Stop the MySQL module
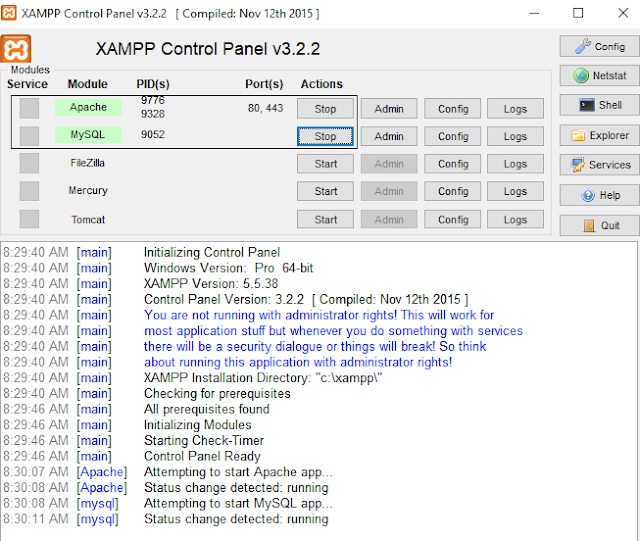Image resolution: width=640 pixels, height=541 pixels. click(x=325, y=136)
